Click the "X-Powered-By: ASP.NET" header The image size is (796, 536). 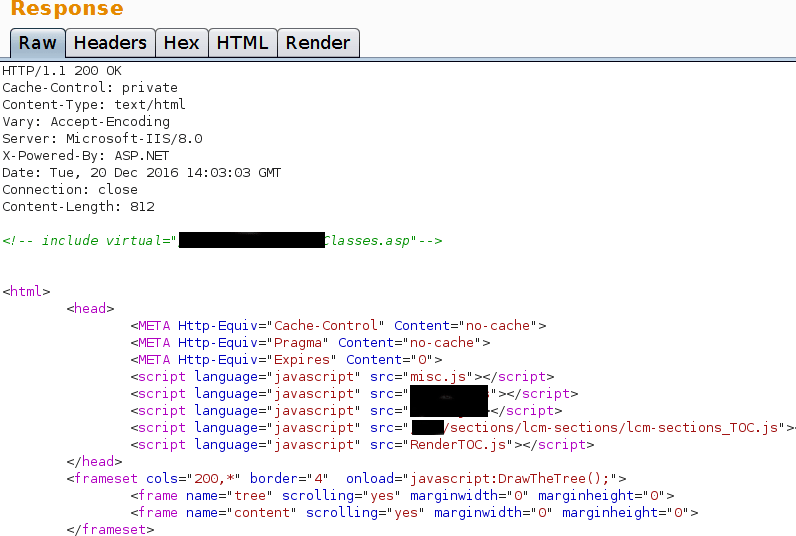[x=85, y=156]
